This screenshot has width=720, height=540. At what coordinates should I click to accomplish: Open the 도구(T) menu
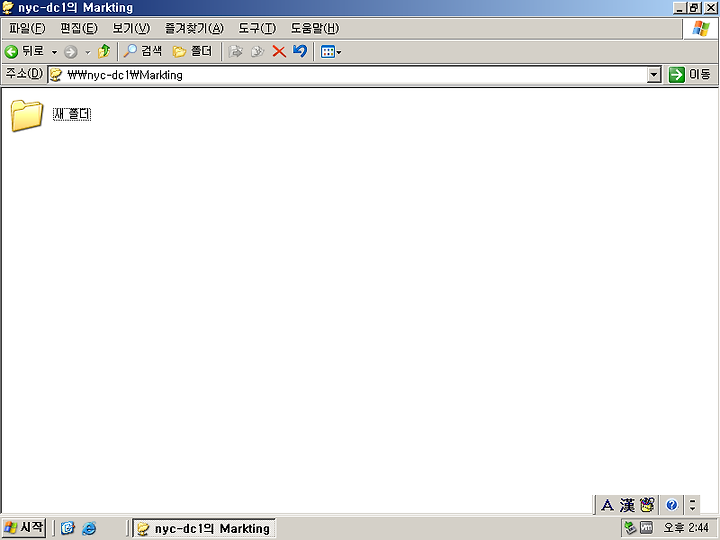pyautogui.click(x=257, y=28)
